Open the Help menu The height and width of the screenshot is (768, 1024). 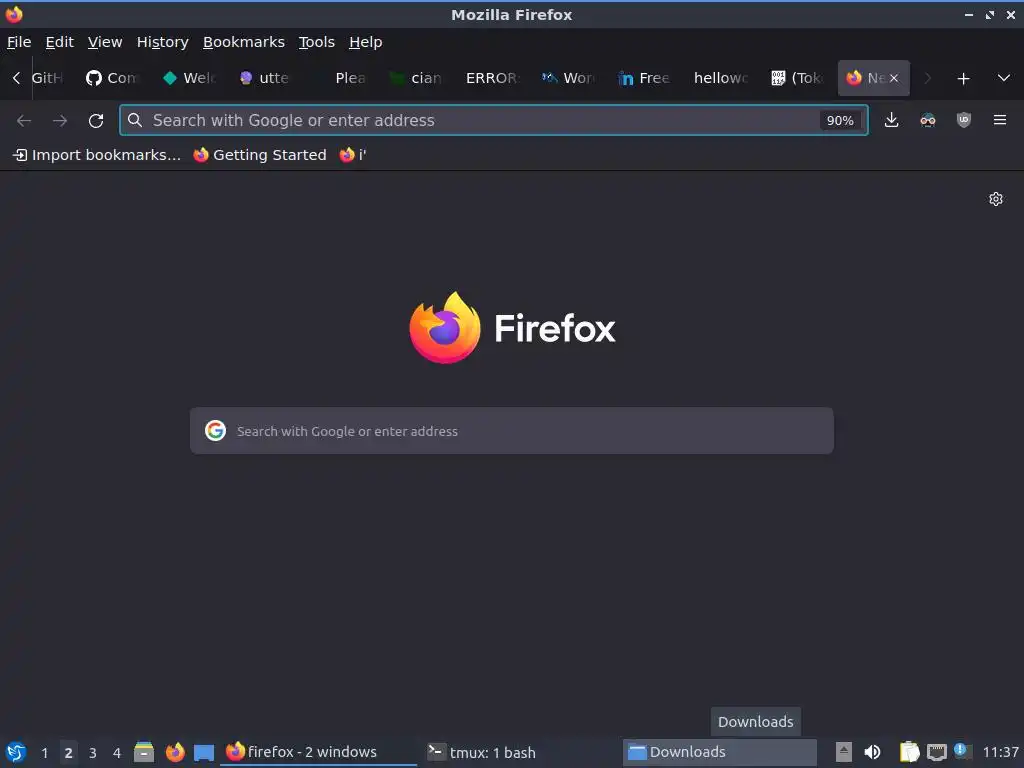[366, 42]
